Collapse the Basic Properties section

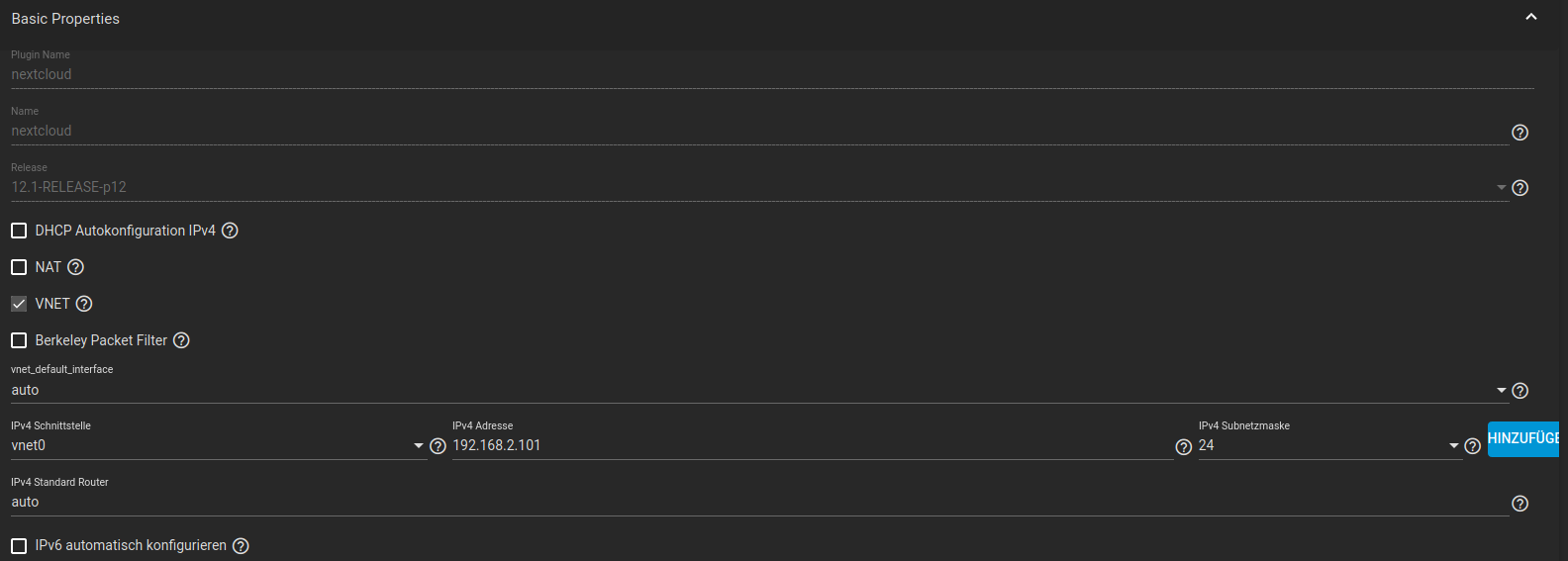coord(1530,18)
